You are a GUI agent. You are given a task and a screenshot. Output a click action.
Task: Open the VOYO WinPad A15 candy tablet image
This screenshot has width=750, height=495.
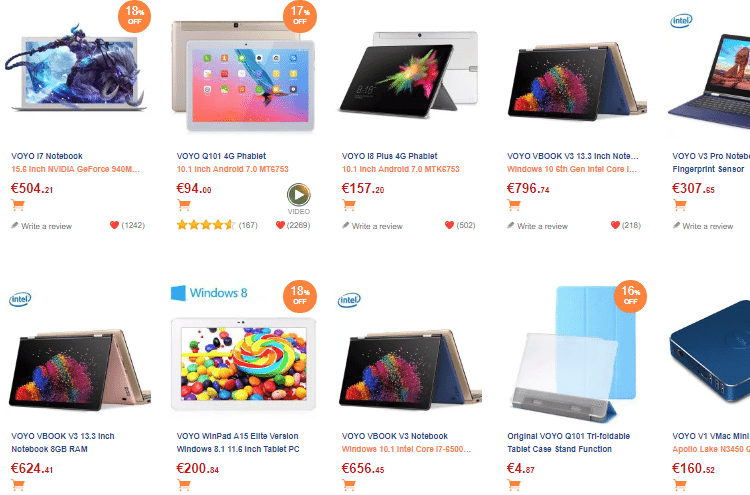[x=243, y=364]
